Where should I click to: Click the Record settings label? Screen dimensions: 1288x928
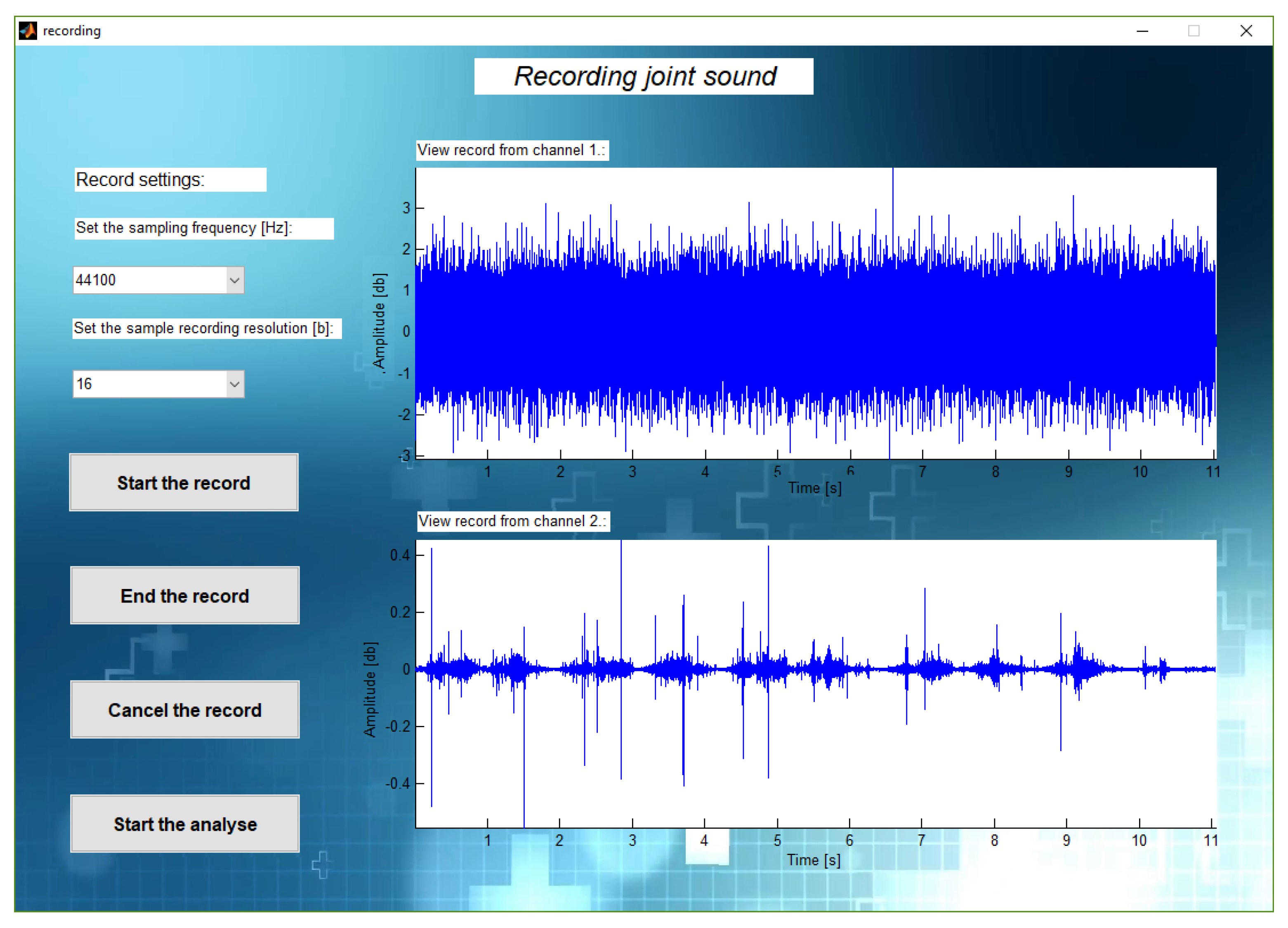tap(170, 180)
